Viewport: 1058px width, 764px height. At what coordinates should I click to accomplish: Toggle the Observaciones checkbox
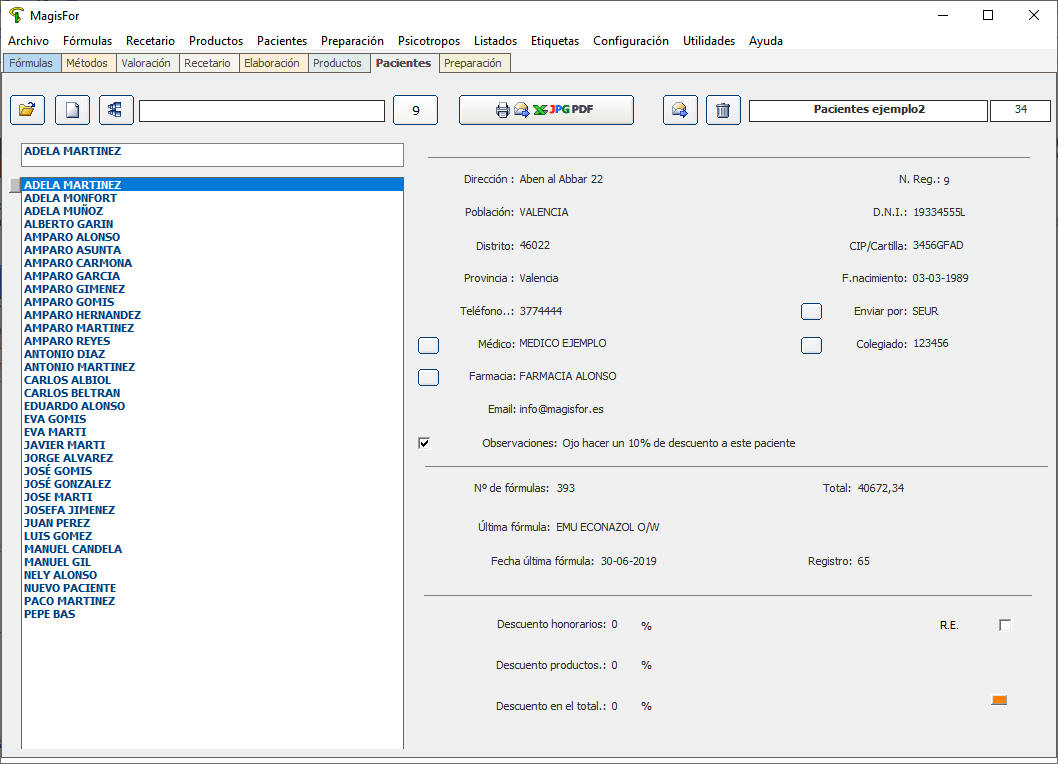pos(424,443)
